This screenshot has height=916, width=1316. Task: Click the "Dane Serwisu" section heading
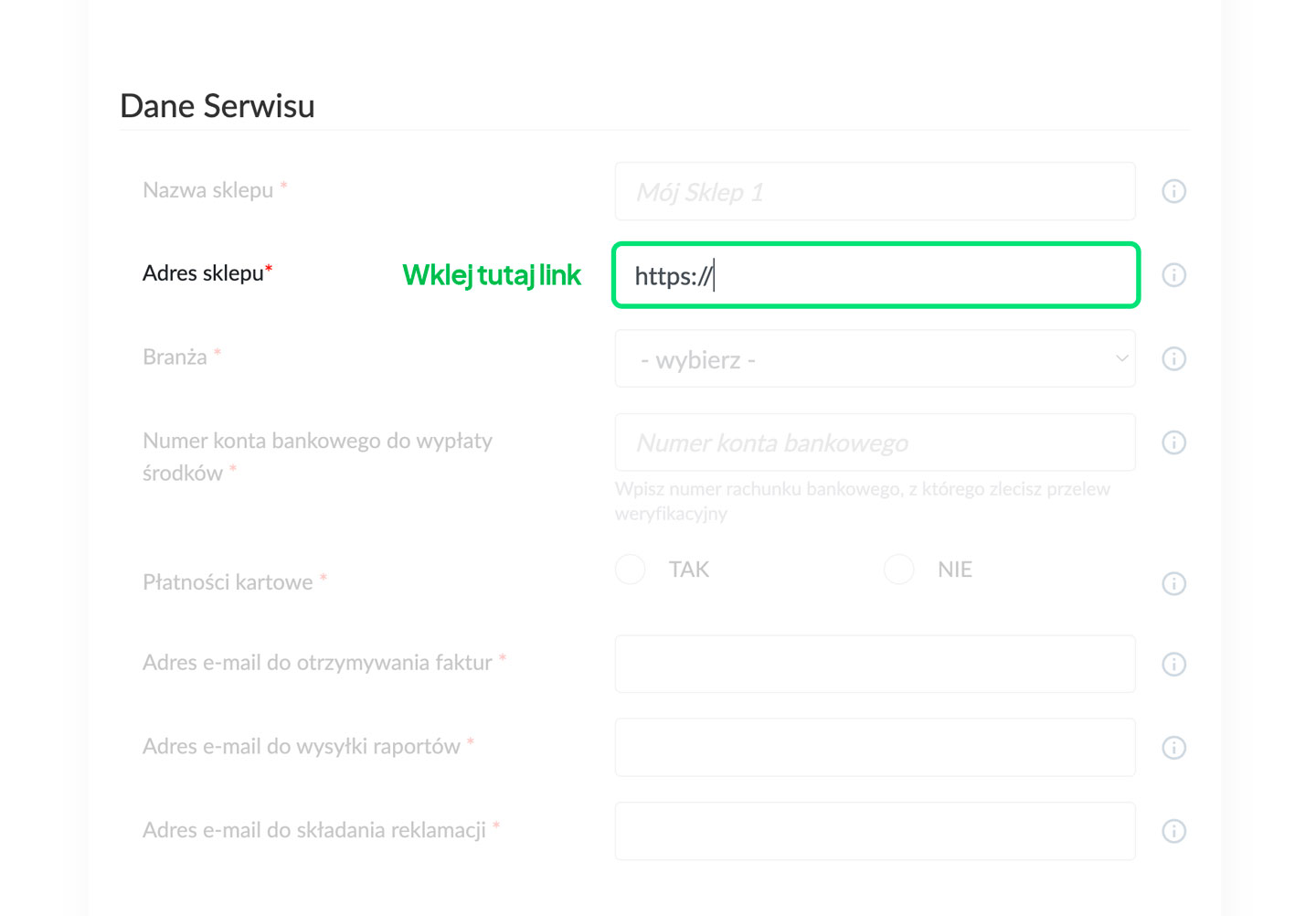[x=218, y=106]
